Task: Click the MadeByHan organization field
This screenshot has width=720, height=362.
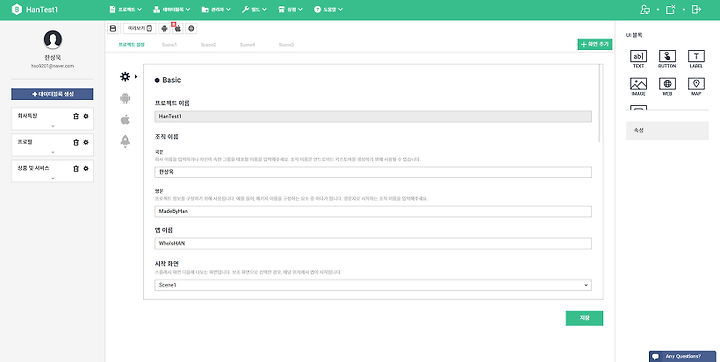Action: 373,211
